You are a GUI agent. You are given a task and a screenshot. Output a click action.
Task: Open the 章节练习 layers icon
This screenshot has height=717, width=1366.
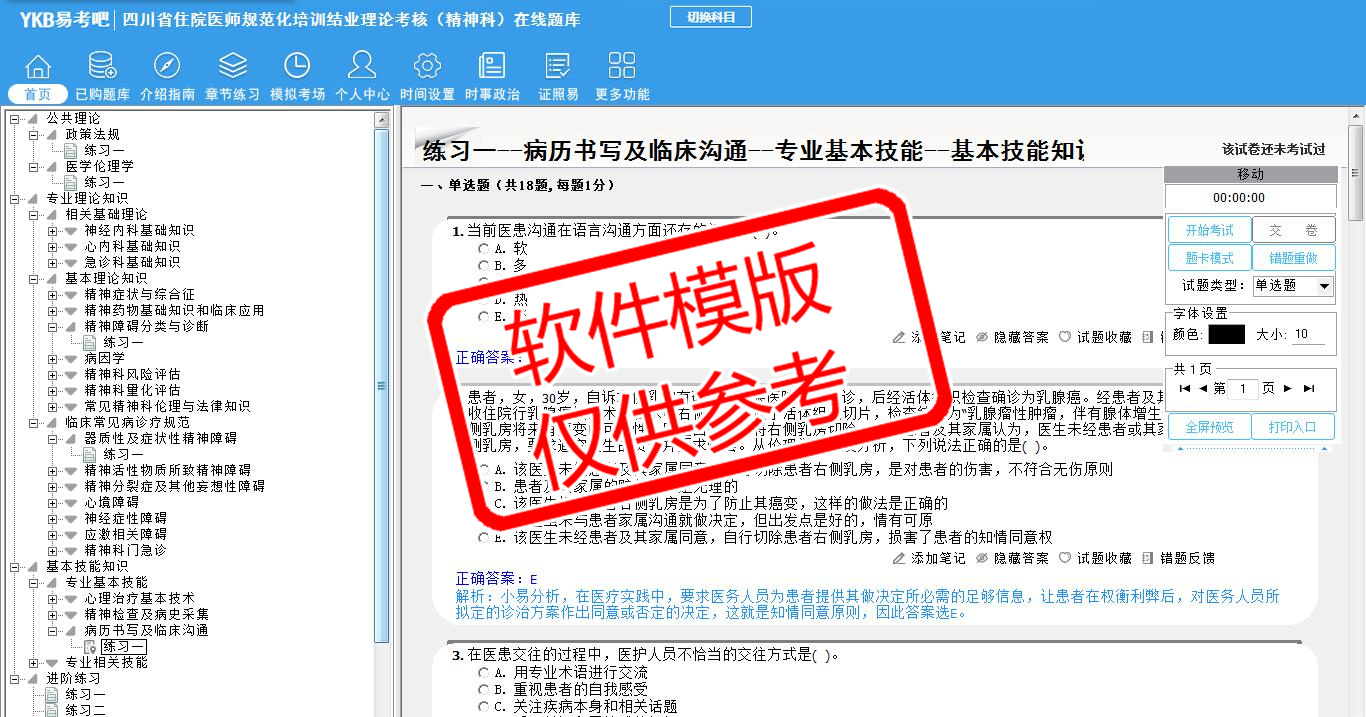coord(232,66)
